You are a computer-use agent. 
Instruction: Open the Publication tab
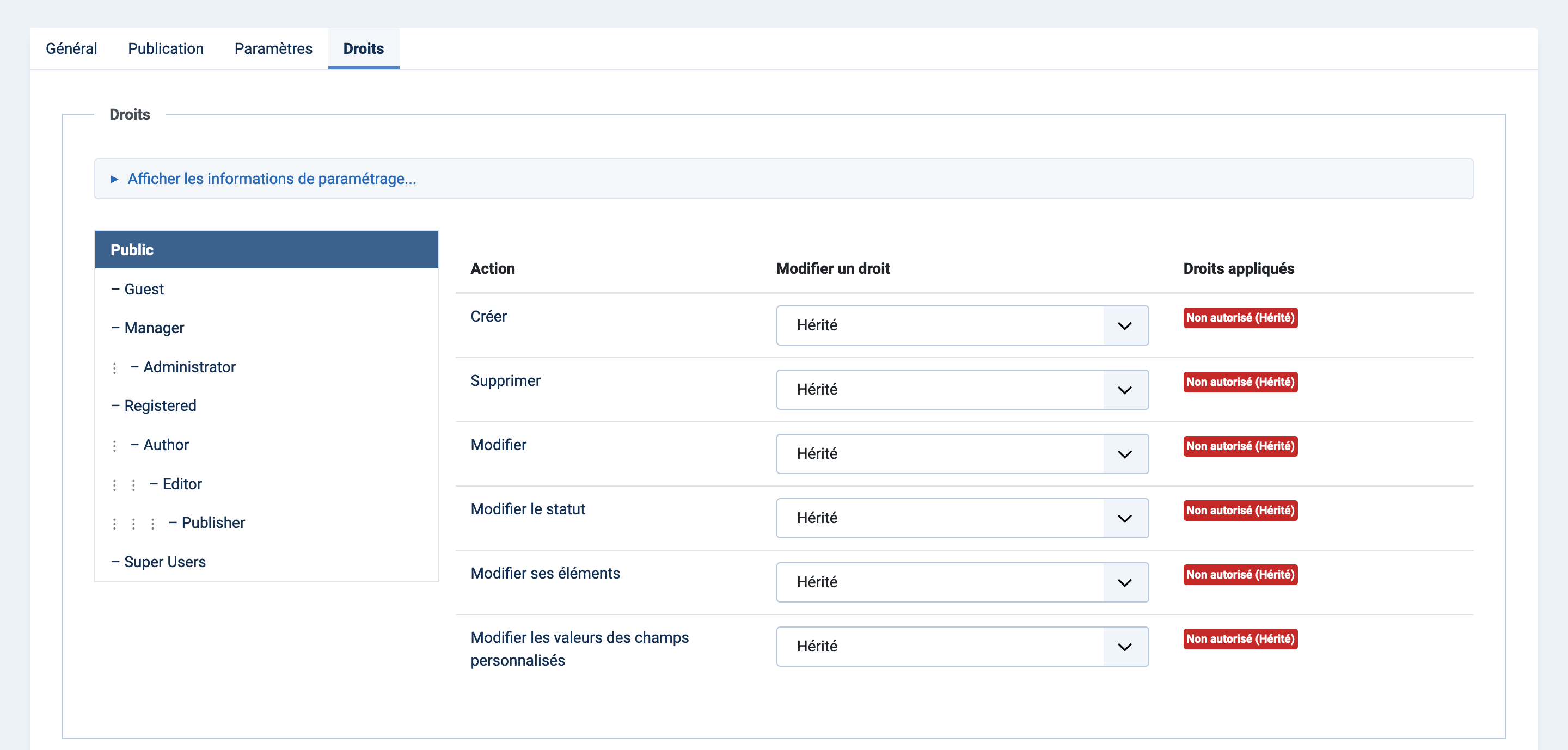coord(166,48)
